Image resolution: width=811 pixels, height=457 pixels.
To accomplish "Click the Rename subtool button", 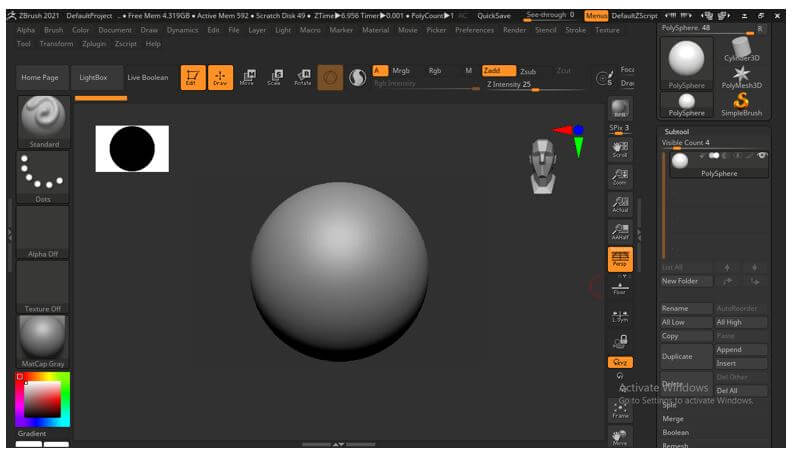I will click(686, 309).
